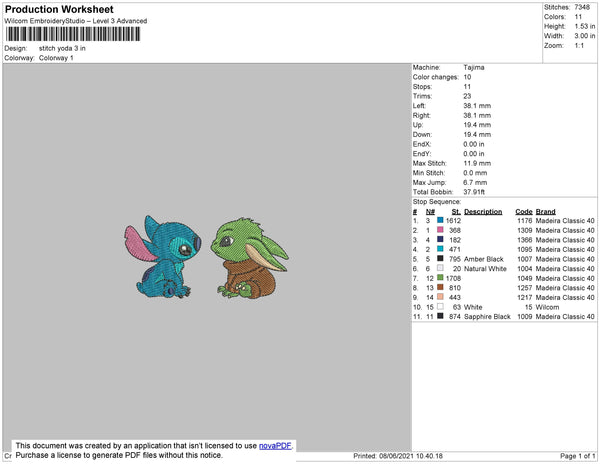Click the Max Stitch value '11.9 mm'
This screenshot has height=464, width=600.
pos(477,163)
